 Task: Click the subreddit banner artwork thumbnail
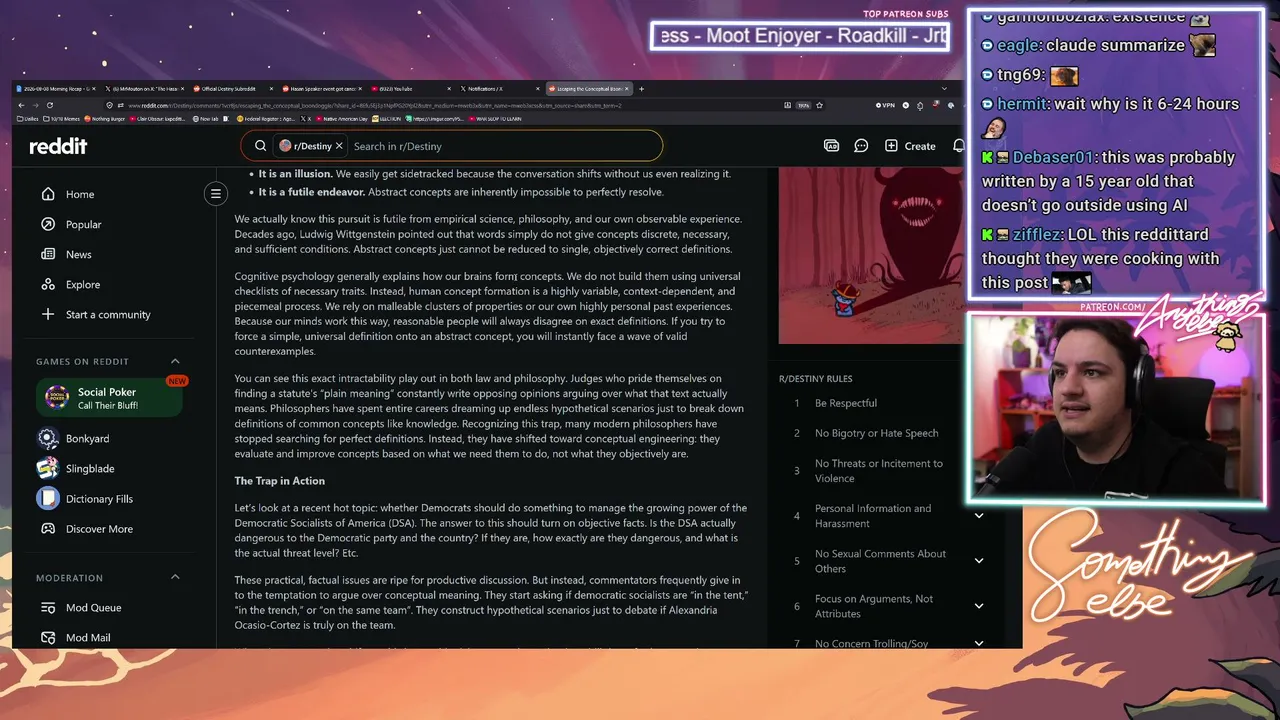coord(871,255)
